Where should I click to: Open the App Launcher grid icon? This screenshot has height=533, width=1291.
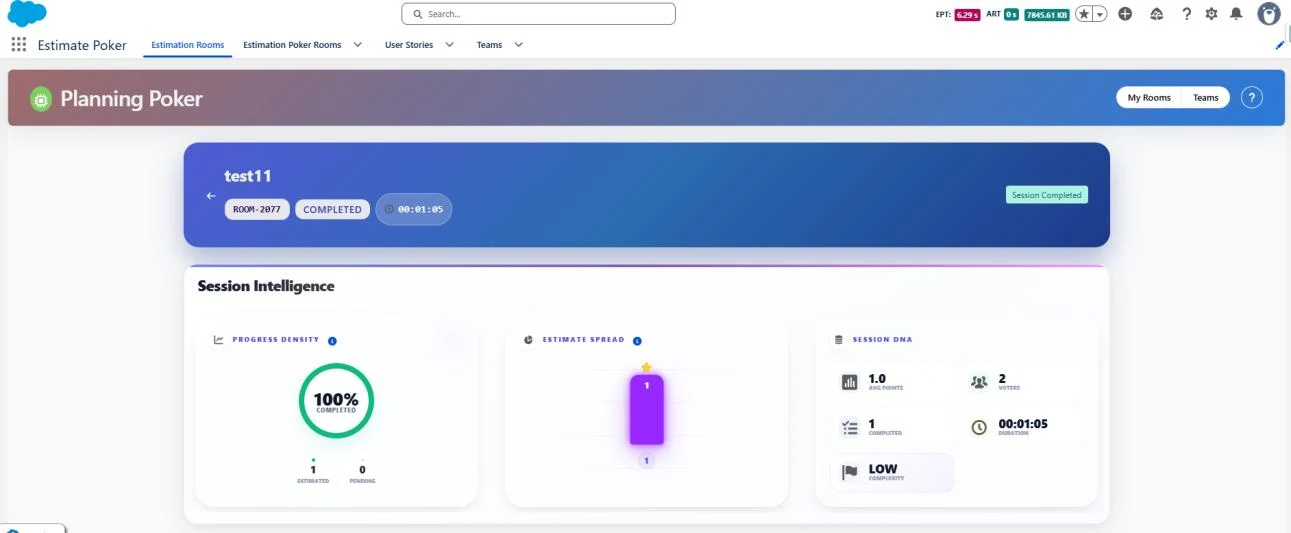pyautogui.click(x=18, y=45)
